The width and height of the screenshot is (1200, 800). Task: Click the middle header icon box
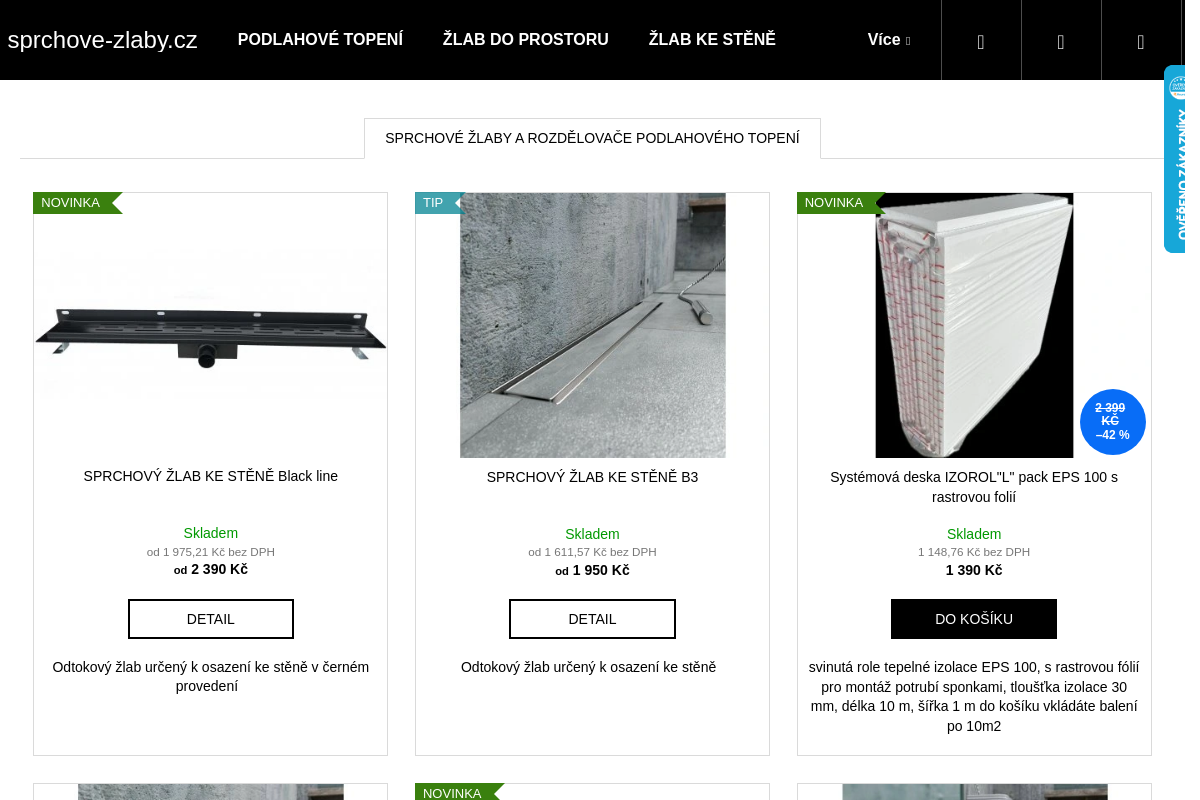click(x=1061, y=40)
